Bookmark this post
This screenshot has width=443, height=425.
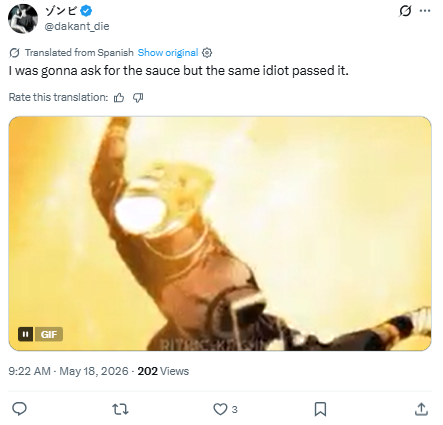(x=320, y=409)
